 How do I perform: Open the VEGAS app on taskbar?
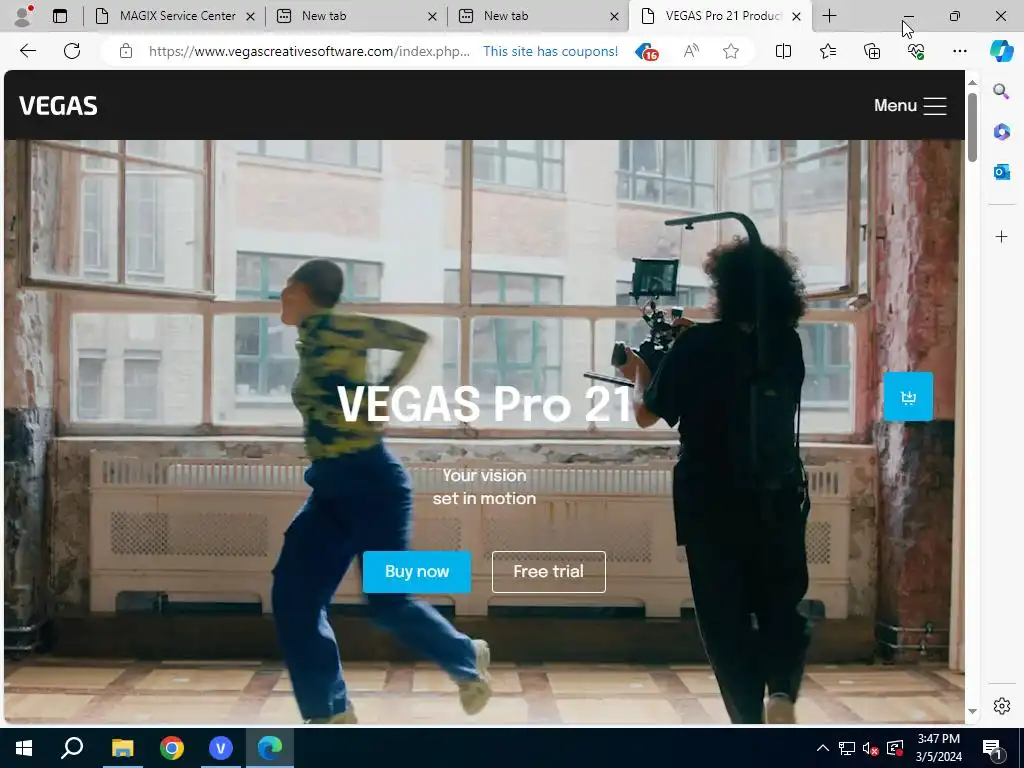click(x=221, y=748)
